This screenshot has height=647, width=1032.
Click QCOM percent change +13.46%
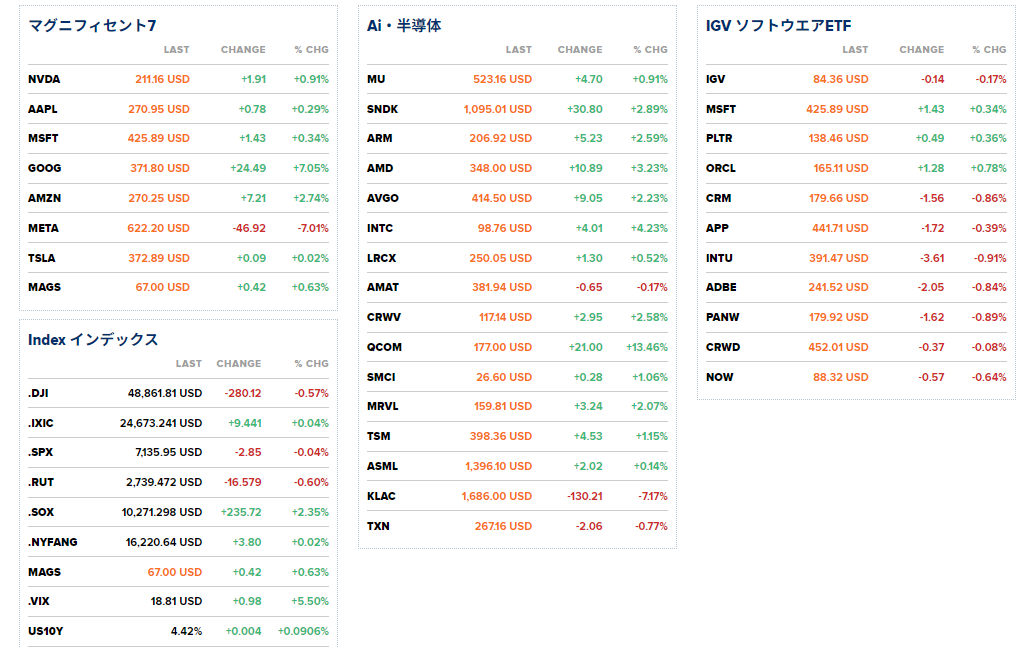(x=647, y=348)
